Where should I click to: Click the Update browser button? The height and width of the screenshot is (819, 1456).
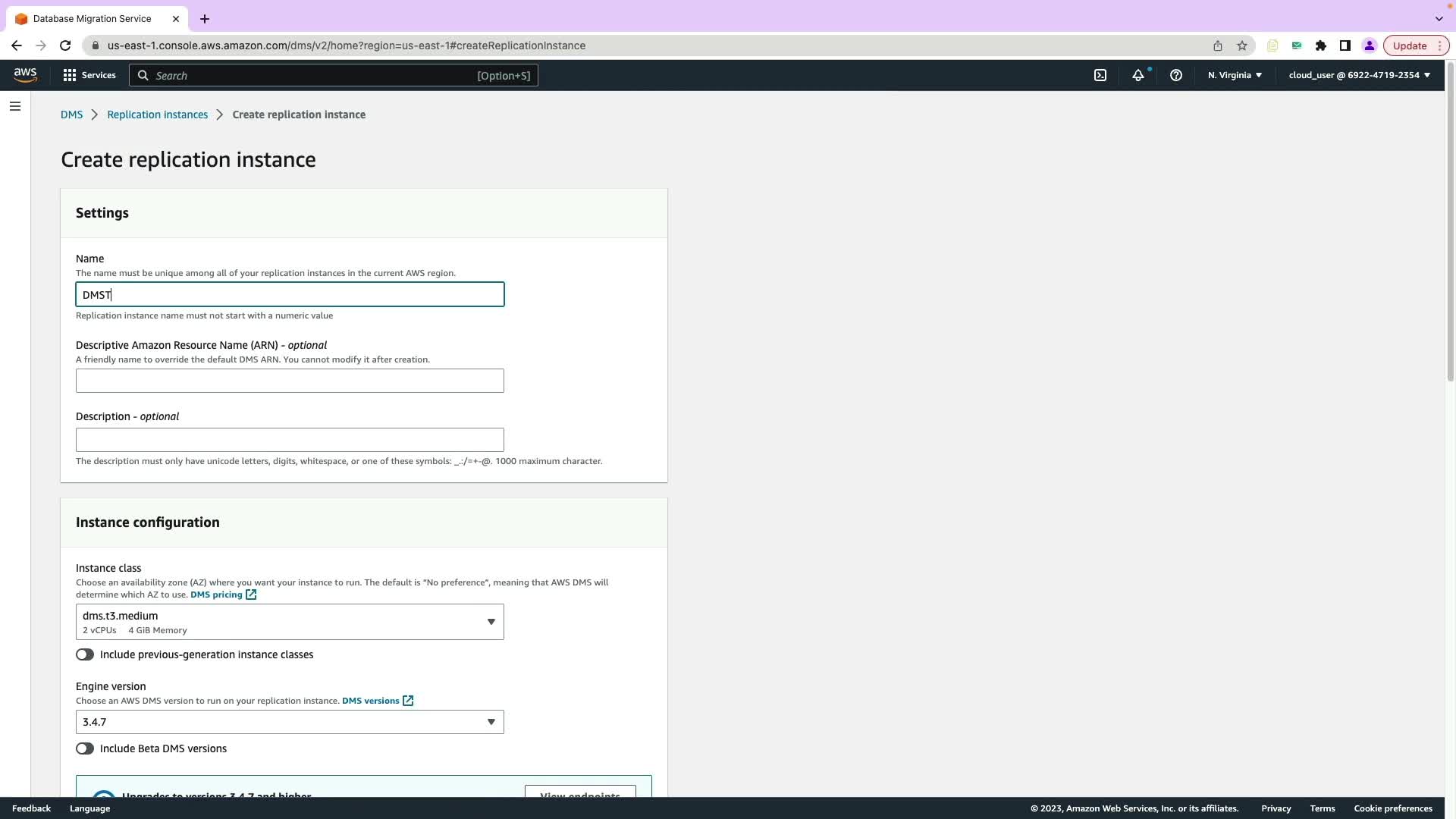(x=1410, y=45)
